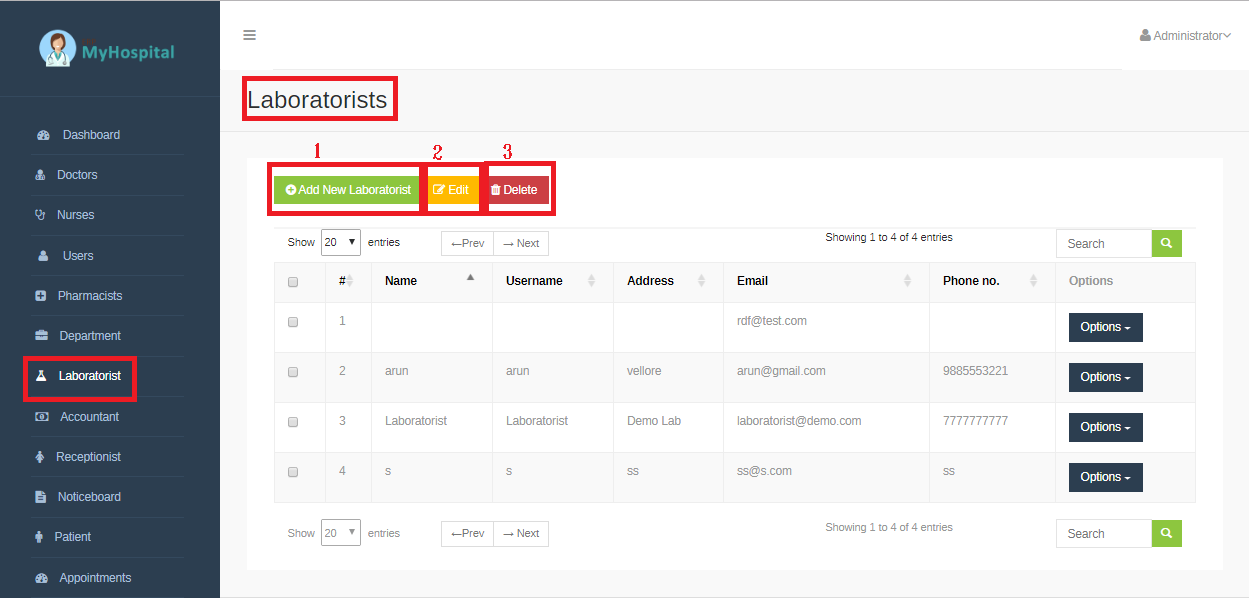Check the row for arun
The height and width of the screenshot is (598, 1249).
293,372
